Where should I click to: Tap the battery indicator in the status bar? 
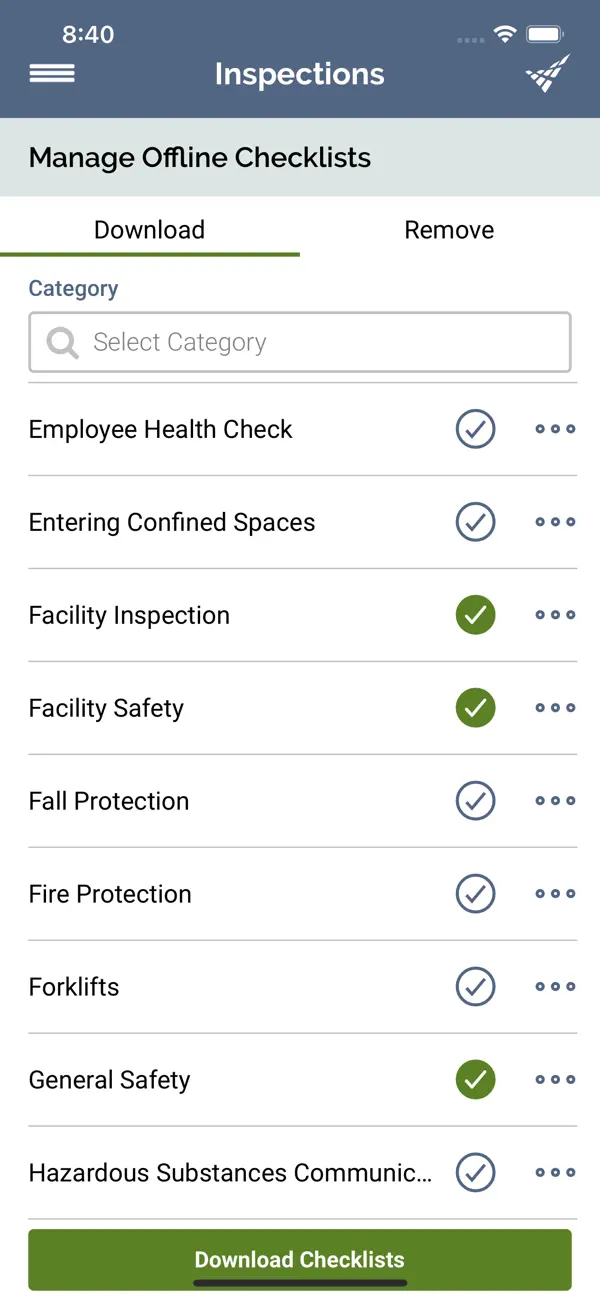point(545,33)
